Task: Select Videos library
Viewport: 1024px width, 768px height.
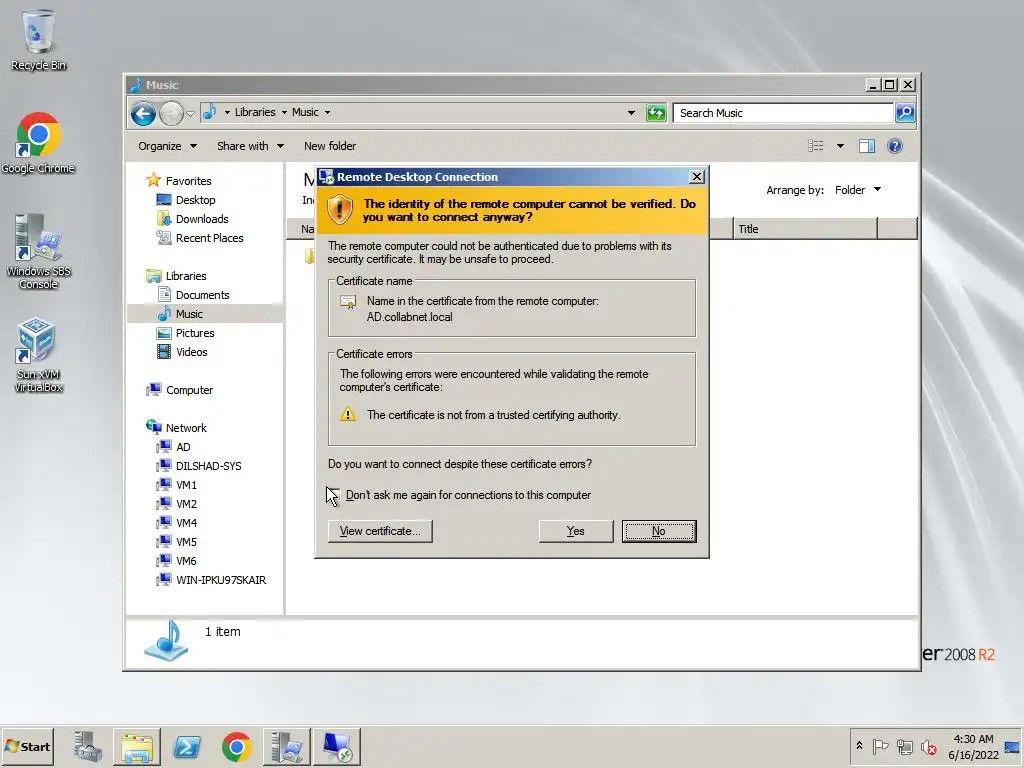Action: click(x=191, y=352)
